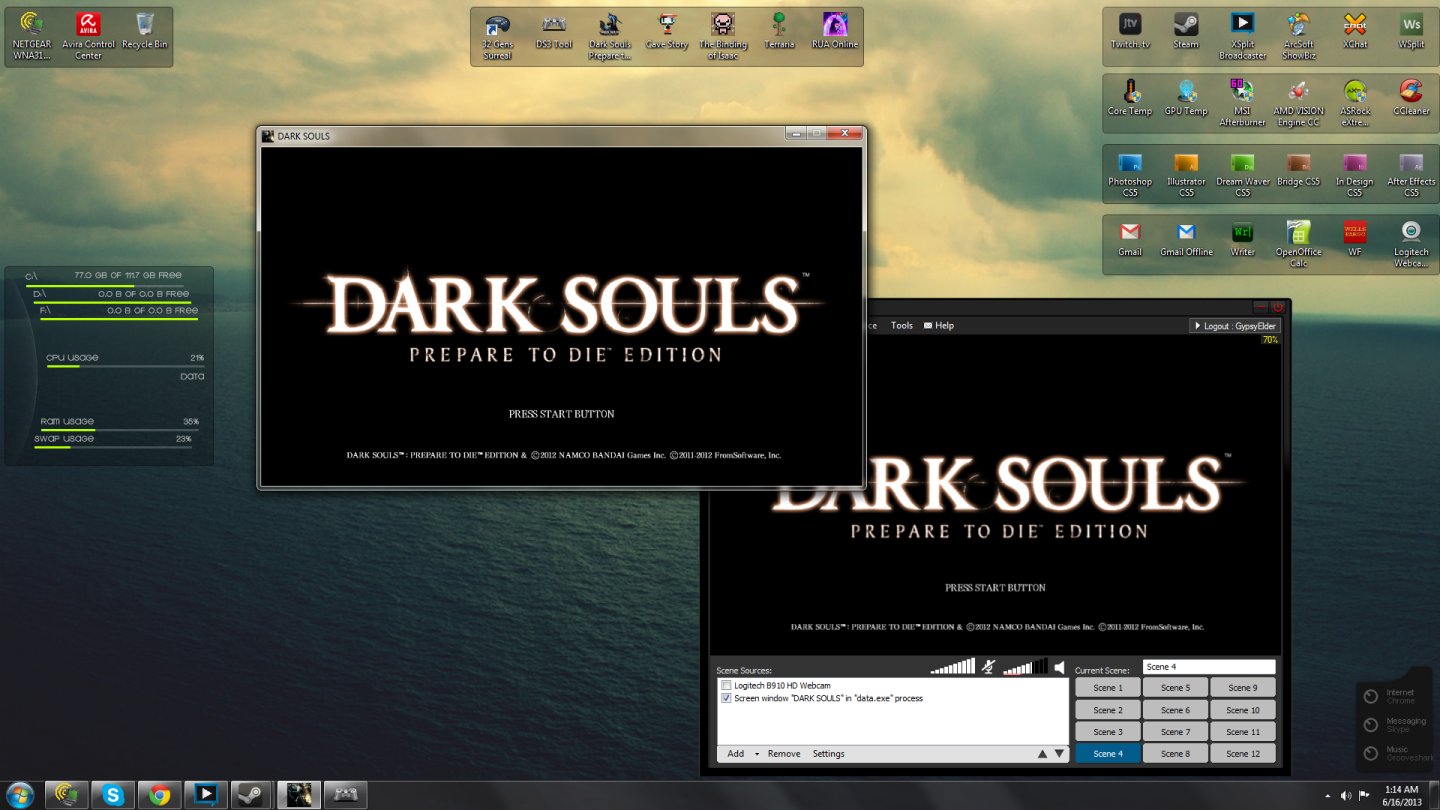Click the Current Scene name field

click(1209, 667)
